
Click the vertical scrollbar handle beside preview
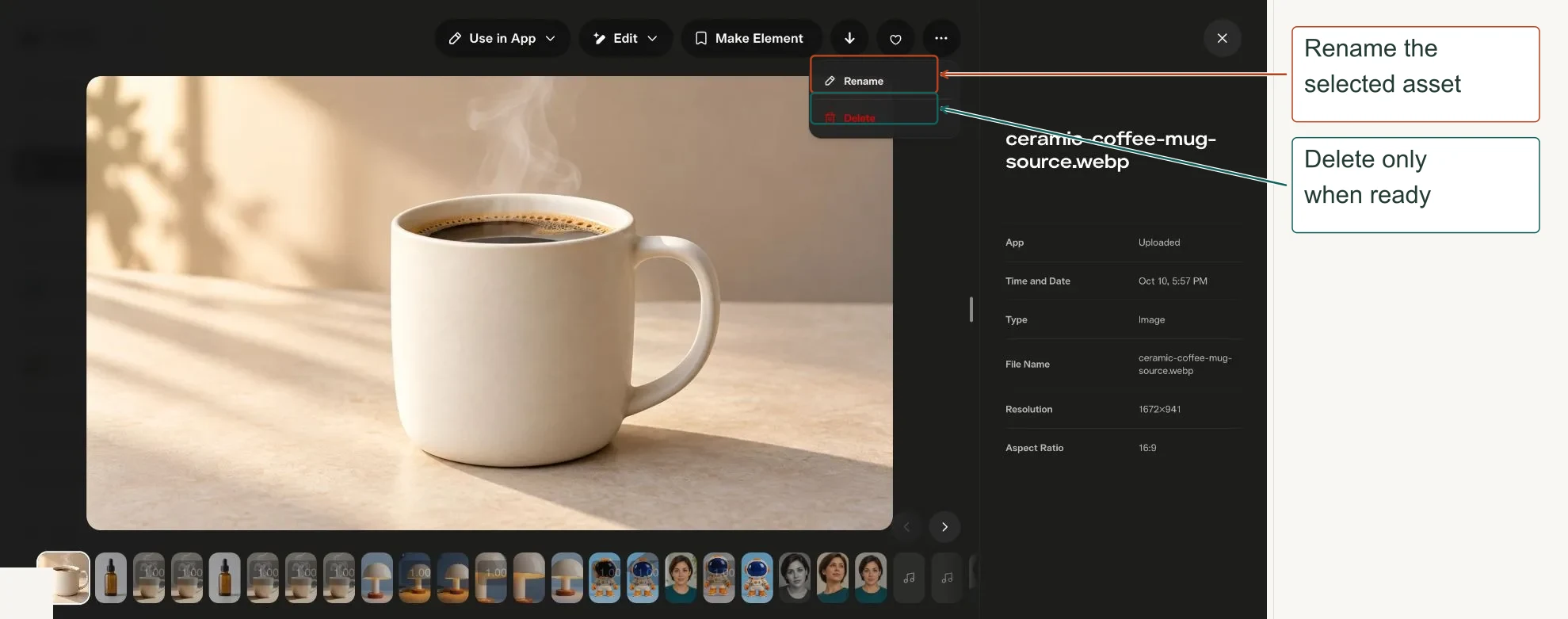[x=971, y=309]
